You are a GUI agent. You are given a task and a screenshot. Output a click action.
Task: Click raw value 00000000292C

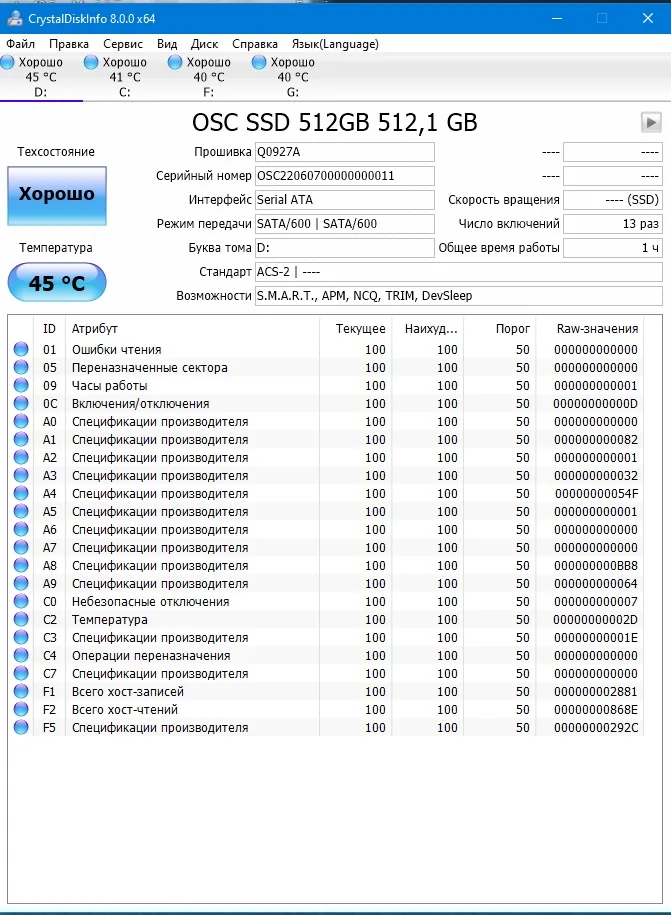[x=596, y=728]
